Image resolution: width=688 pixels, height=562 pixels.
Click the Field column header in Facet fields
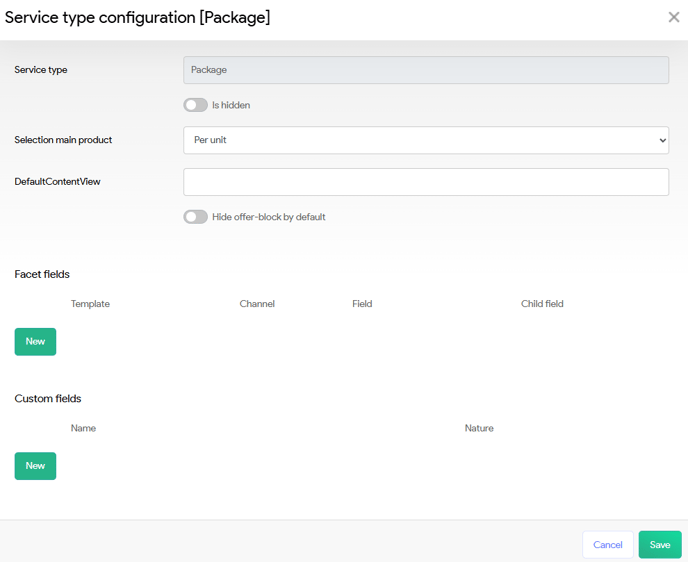[x=362, y=304]
